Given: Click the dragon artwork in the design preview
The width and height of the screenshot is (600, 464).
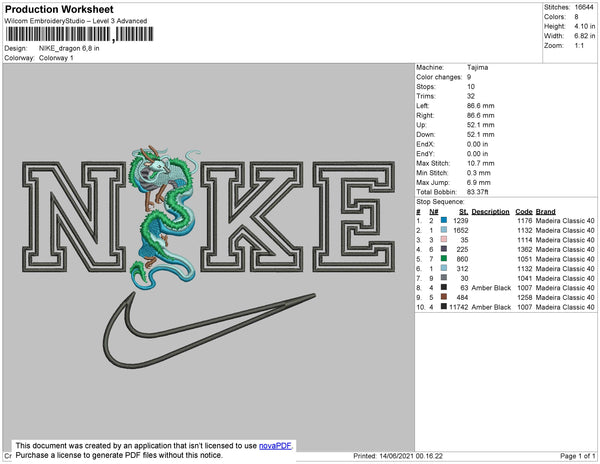Looking at the screenshot, I should click(x=165, y=217).
